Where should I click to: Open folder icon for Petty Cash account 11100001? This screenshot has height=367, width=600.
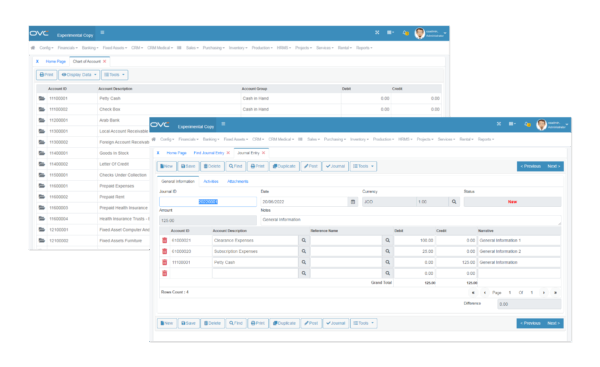click(x=42, y=98)
